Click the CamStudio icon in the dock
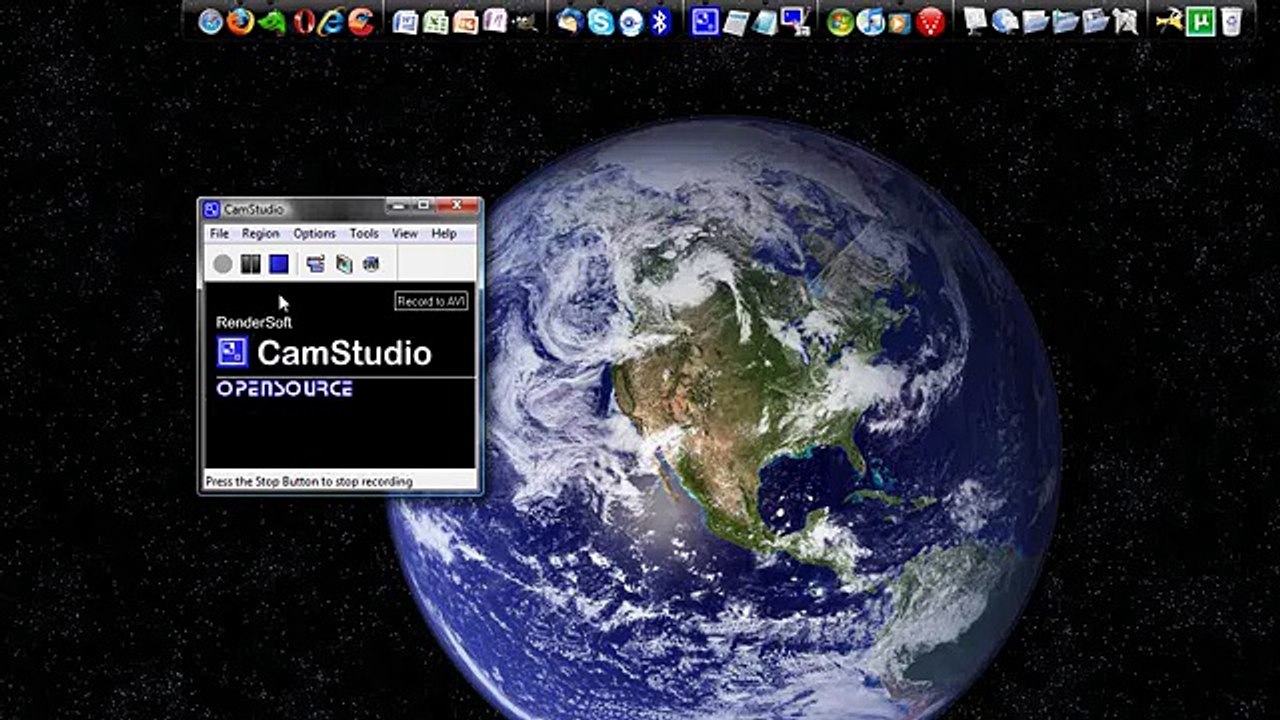1280x720 pixels. click(705, 21)
